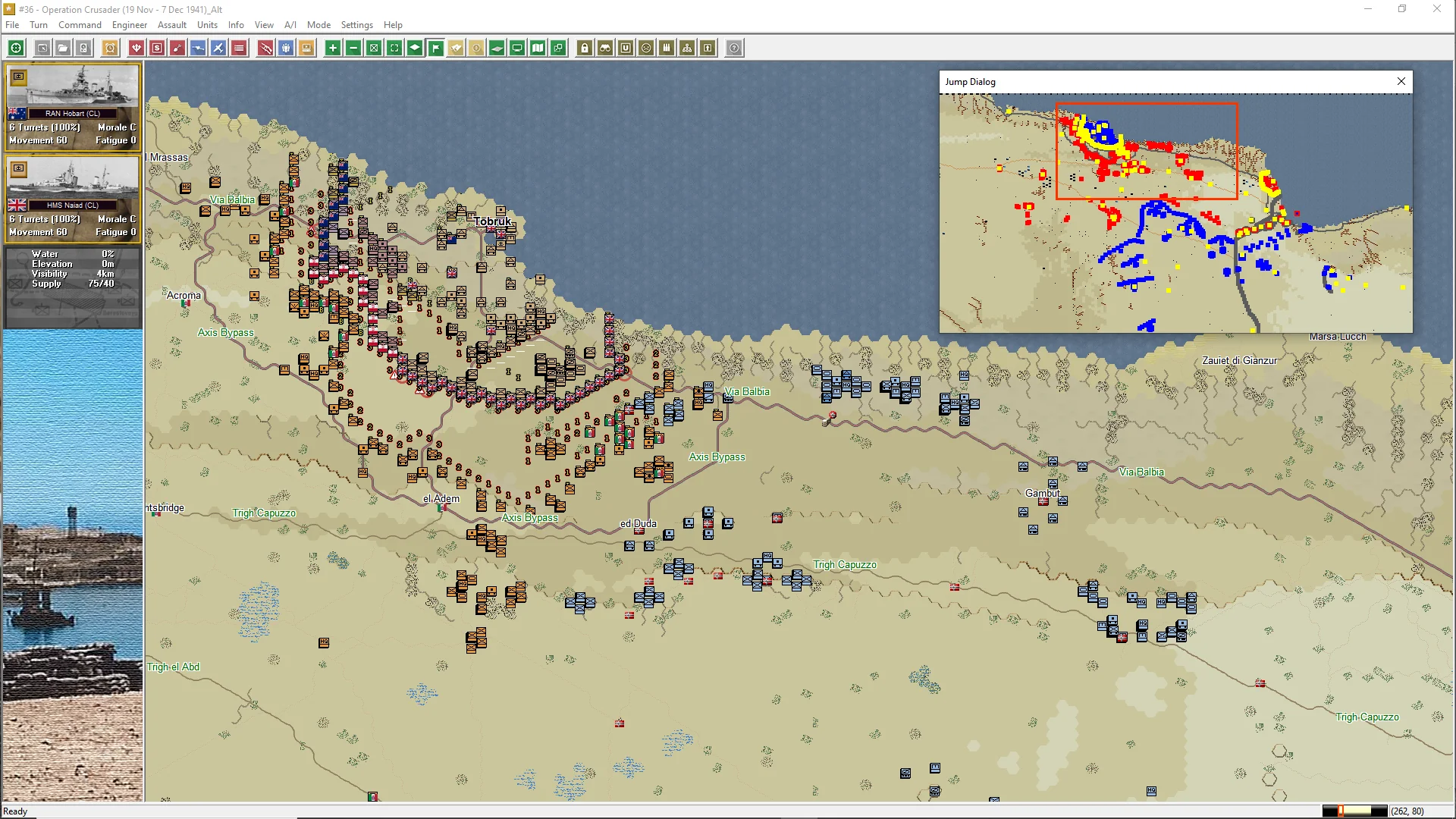
Task: Click the padlock icon in toolbar
Action: click(585, 49)
